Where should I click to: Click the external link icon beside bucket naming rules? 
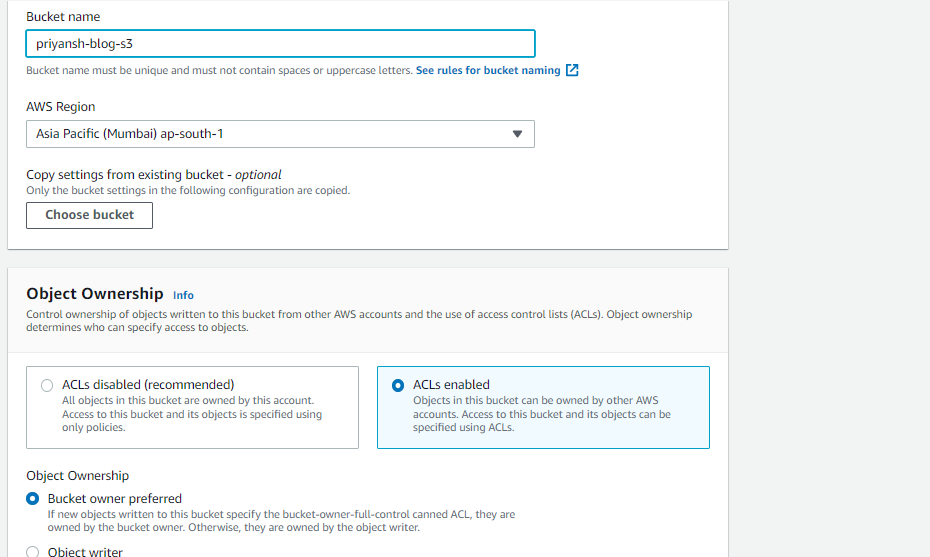[x=572, y=70]
